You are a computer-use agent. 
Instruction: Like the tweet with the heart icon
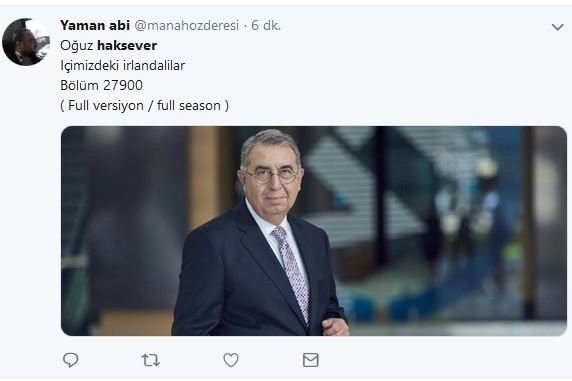(x=231, y=360)
